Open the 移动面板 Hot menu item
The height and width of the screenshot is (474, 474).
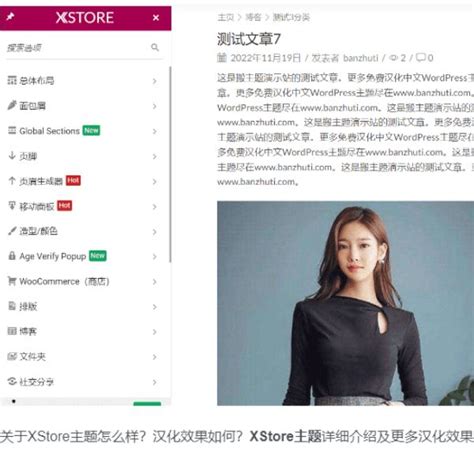pyautogui.click(x=83, y=206)
